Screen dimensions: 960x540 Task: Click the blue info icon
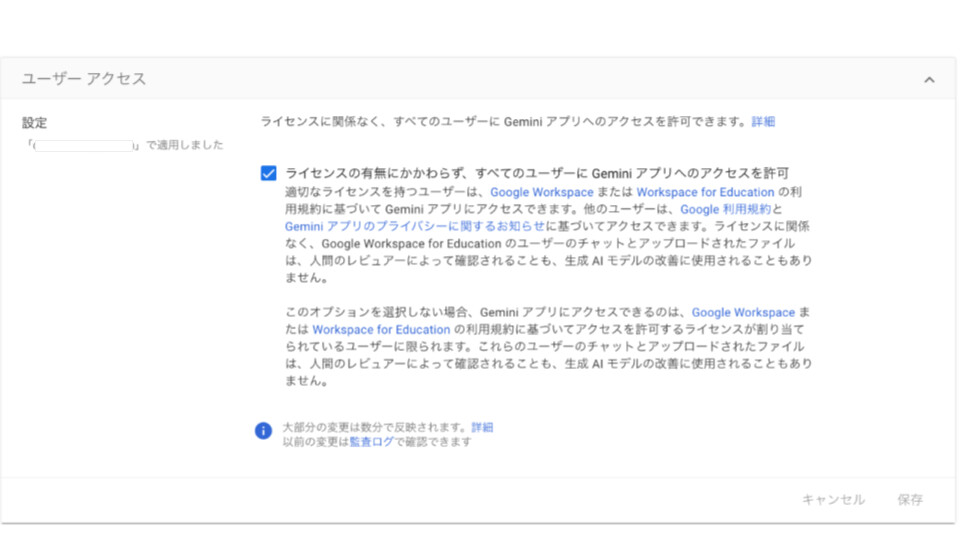[263, 430]
